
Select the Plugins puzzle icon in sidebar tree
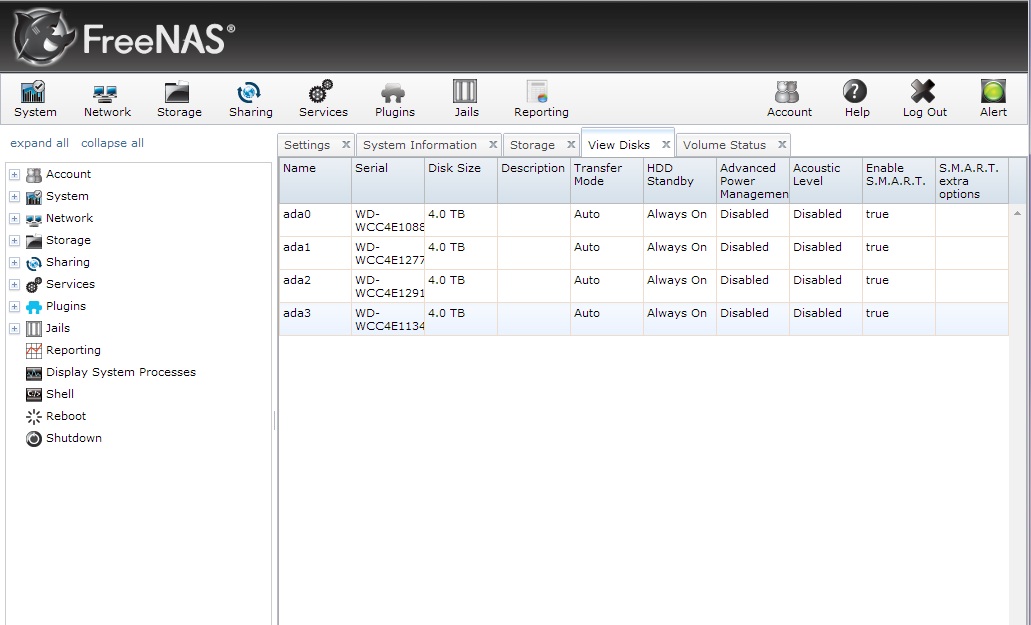click(34, 307)
